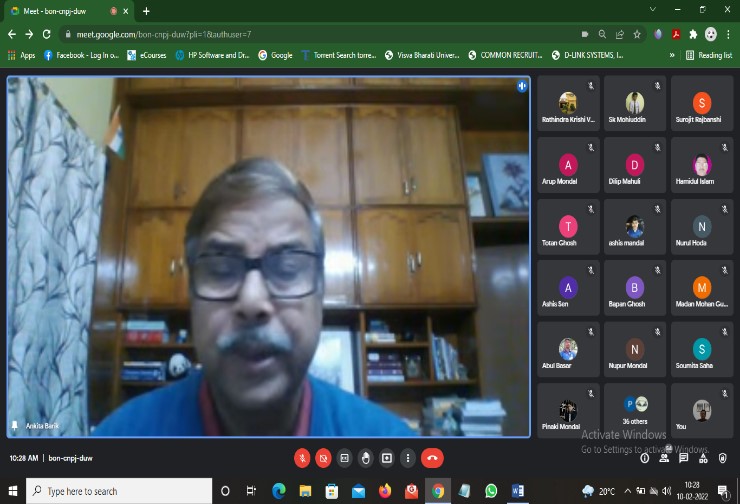Click the Adobe Acrobat extension icon
740x504 pixels.
coord(676,34)
